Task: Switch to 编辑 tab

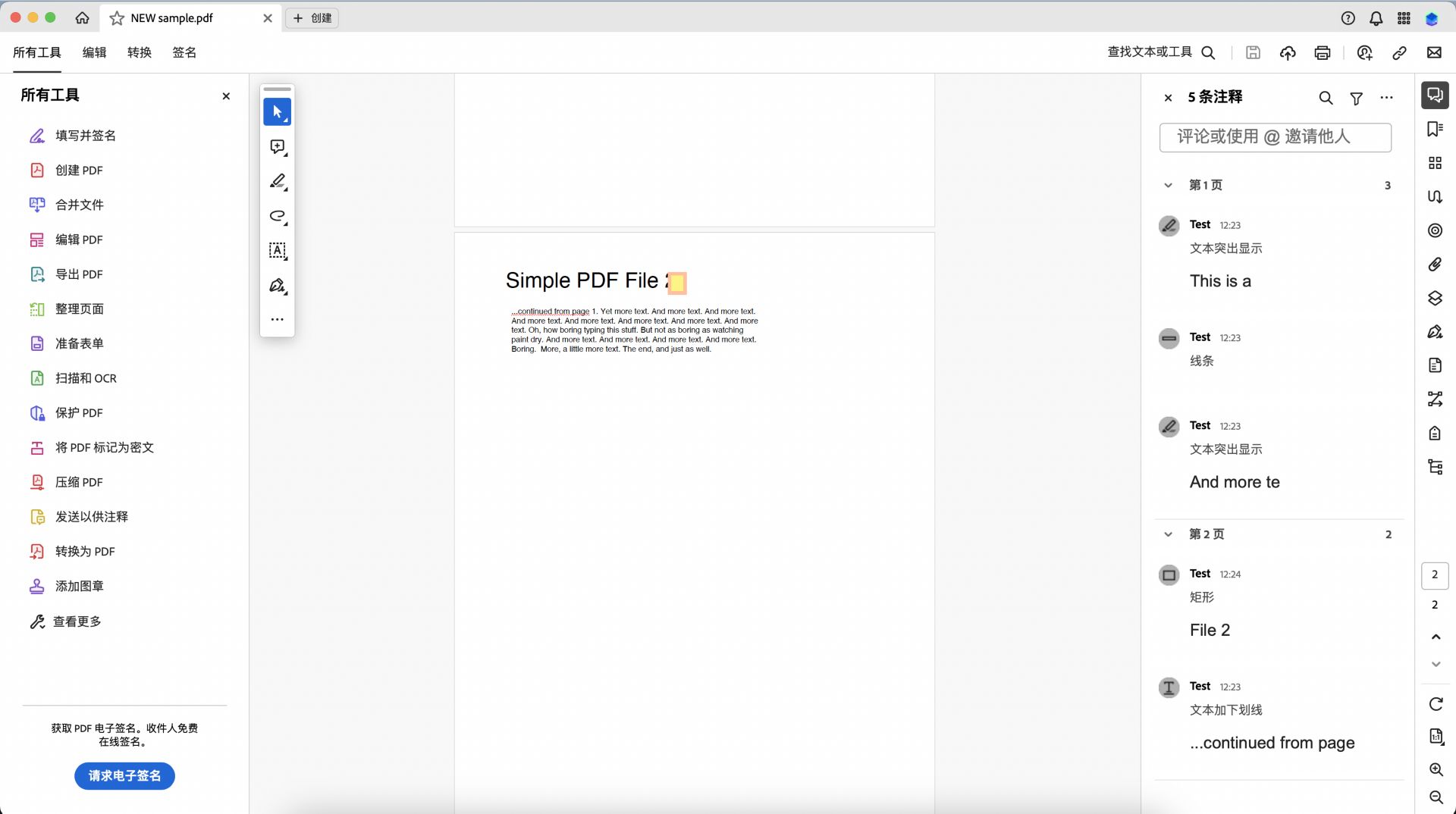Action: 95,52
